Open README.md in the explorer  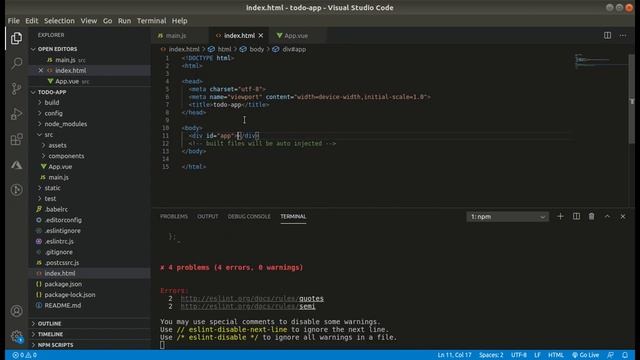[62, 305]
